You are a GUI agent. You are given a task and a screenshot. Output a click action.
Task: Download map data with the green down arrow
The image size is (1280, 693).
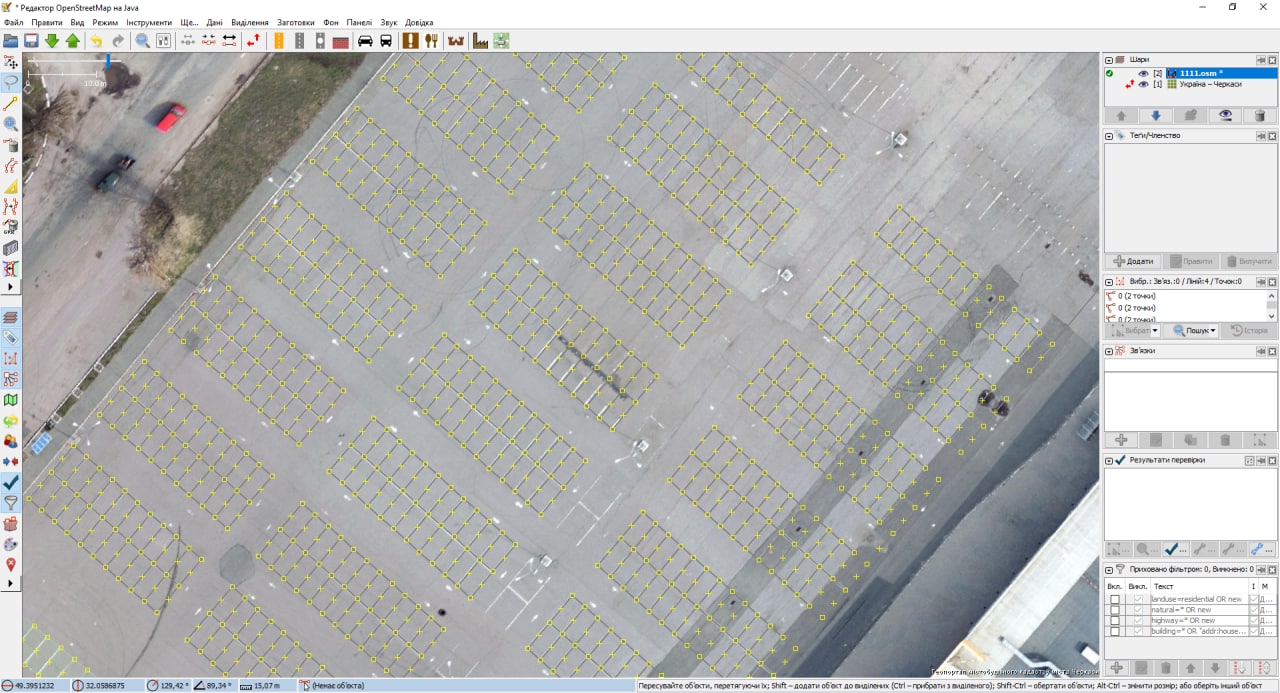52,41
